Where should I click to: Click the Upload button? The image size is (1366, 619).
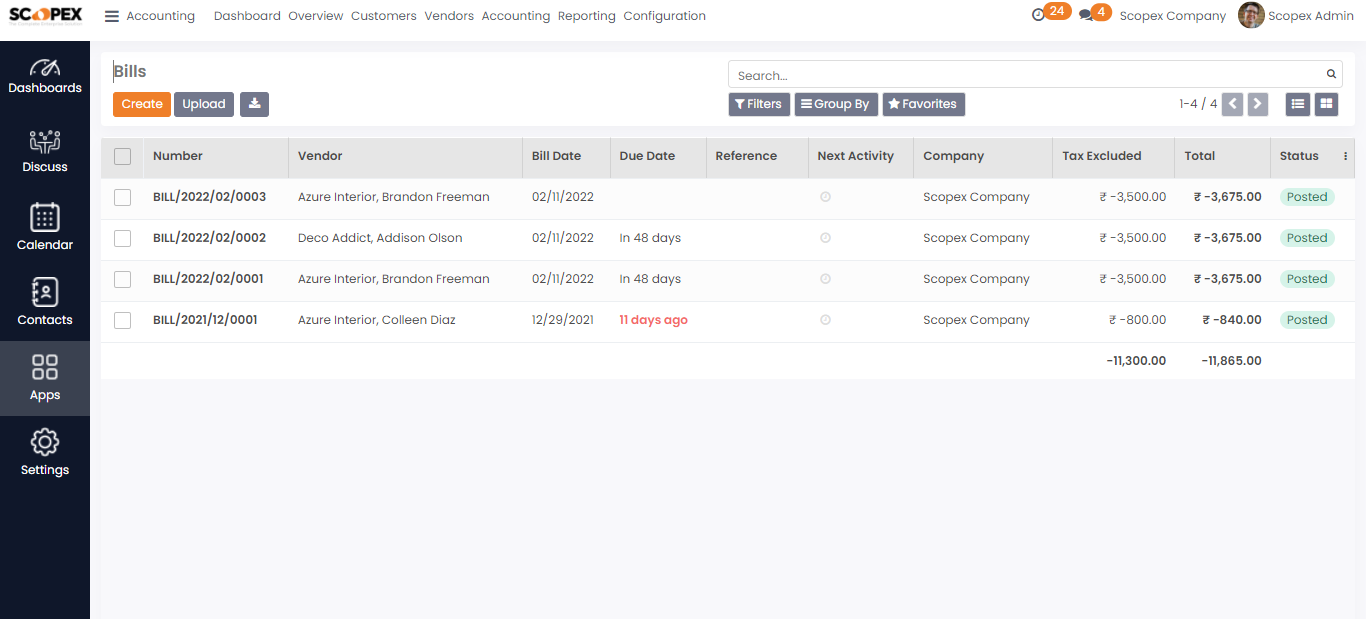(x=204, y=104)
